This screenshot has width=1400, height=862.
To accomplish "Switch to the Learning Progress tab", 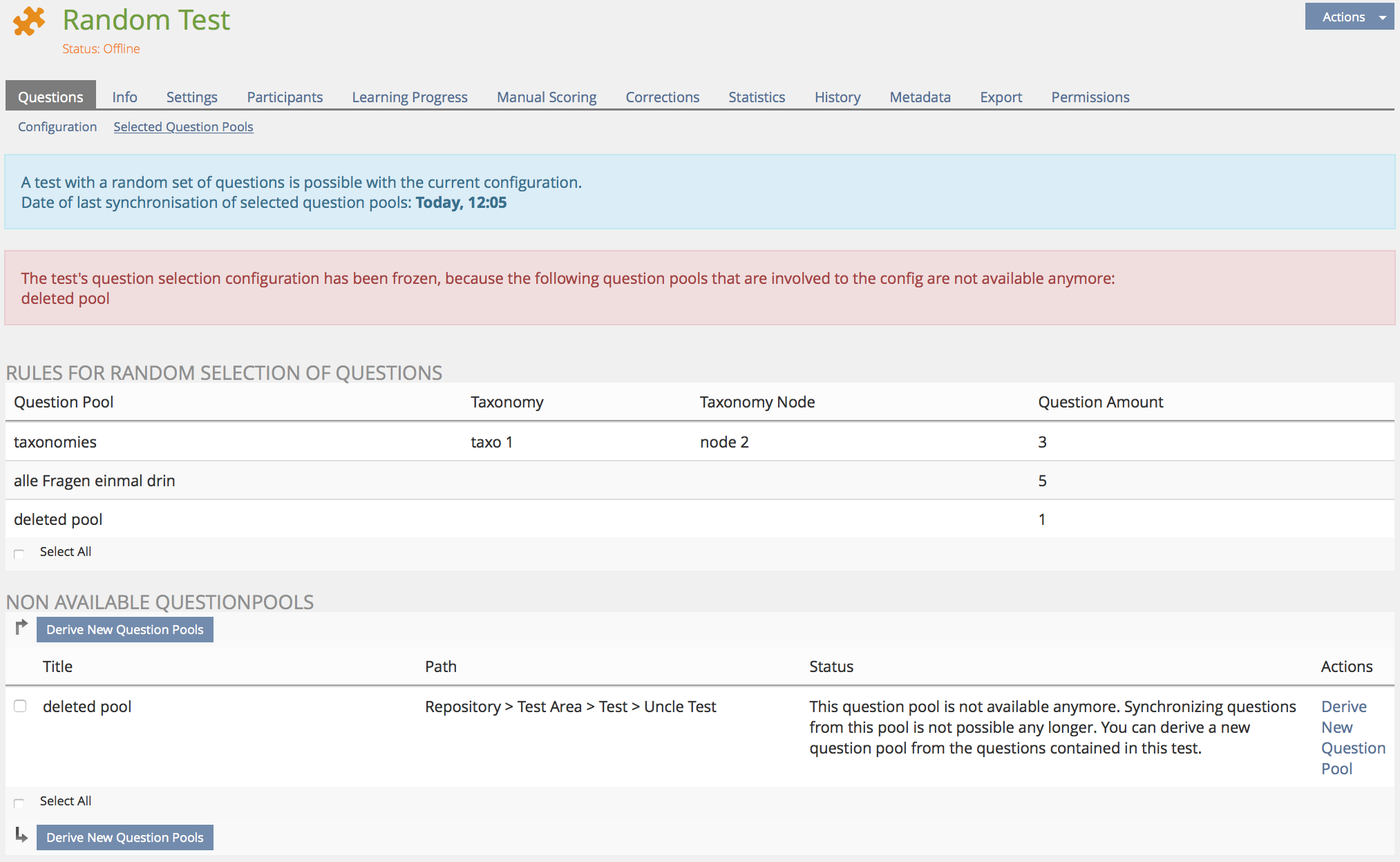I will 409,97.
